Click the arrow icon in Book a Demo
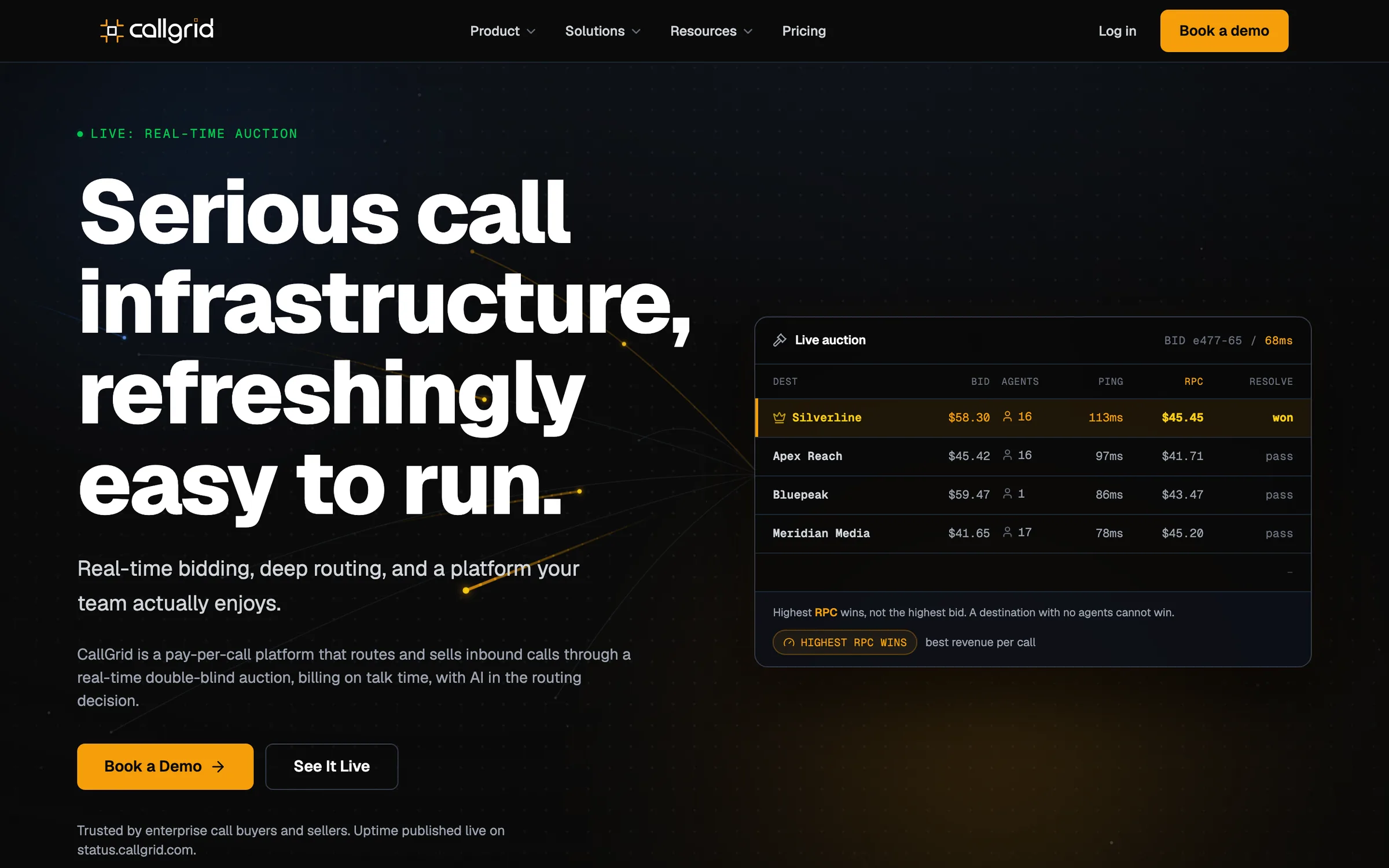The image size is (1389, 868). pyautogui.click(x=218, y=767)
